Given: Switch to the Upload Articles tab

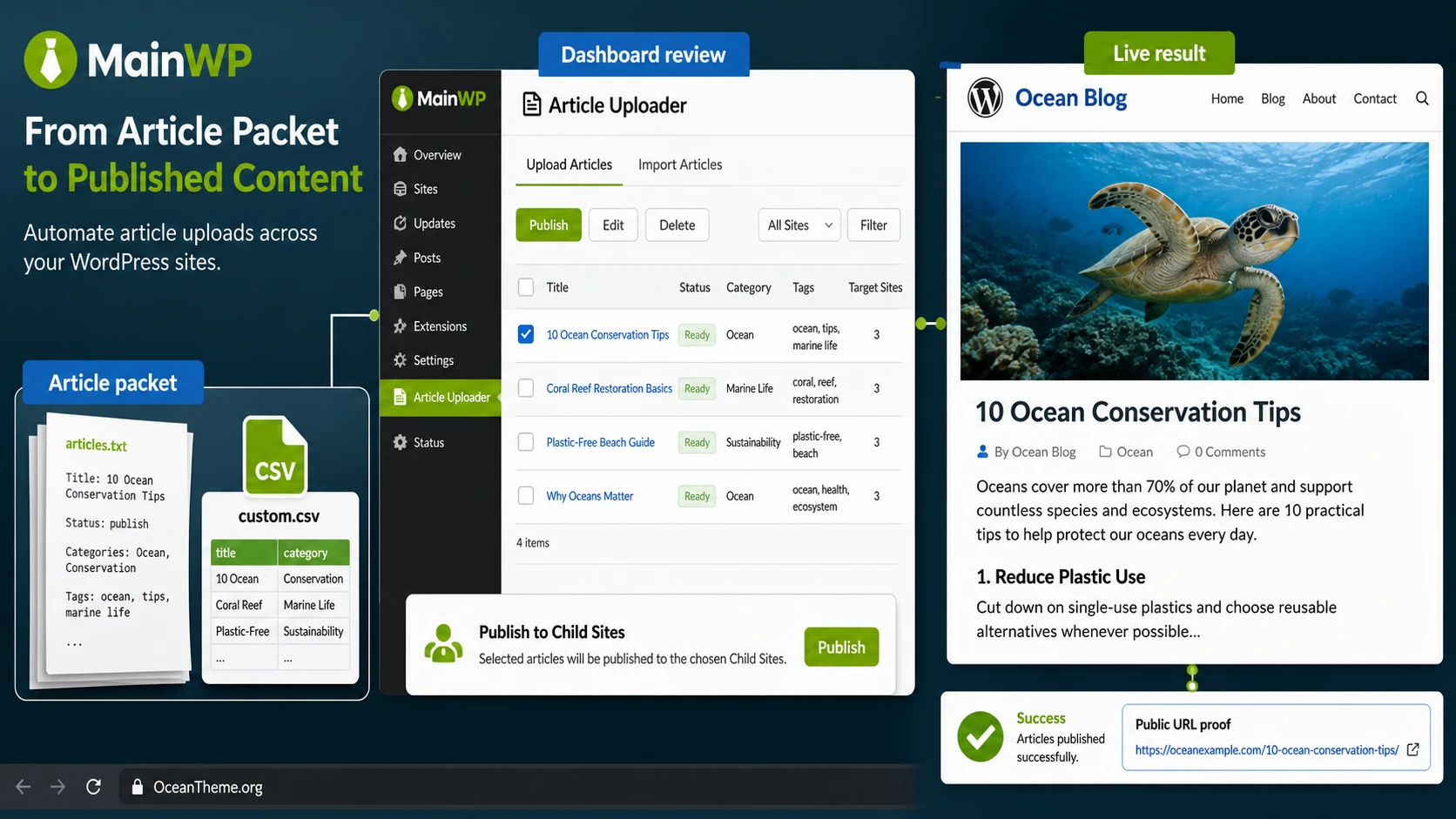Looking at the screenshot, I should [x=569, y=164].
